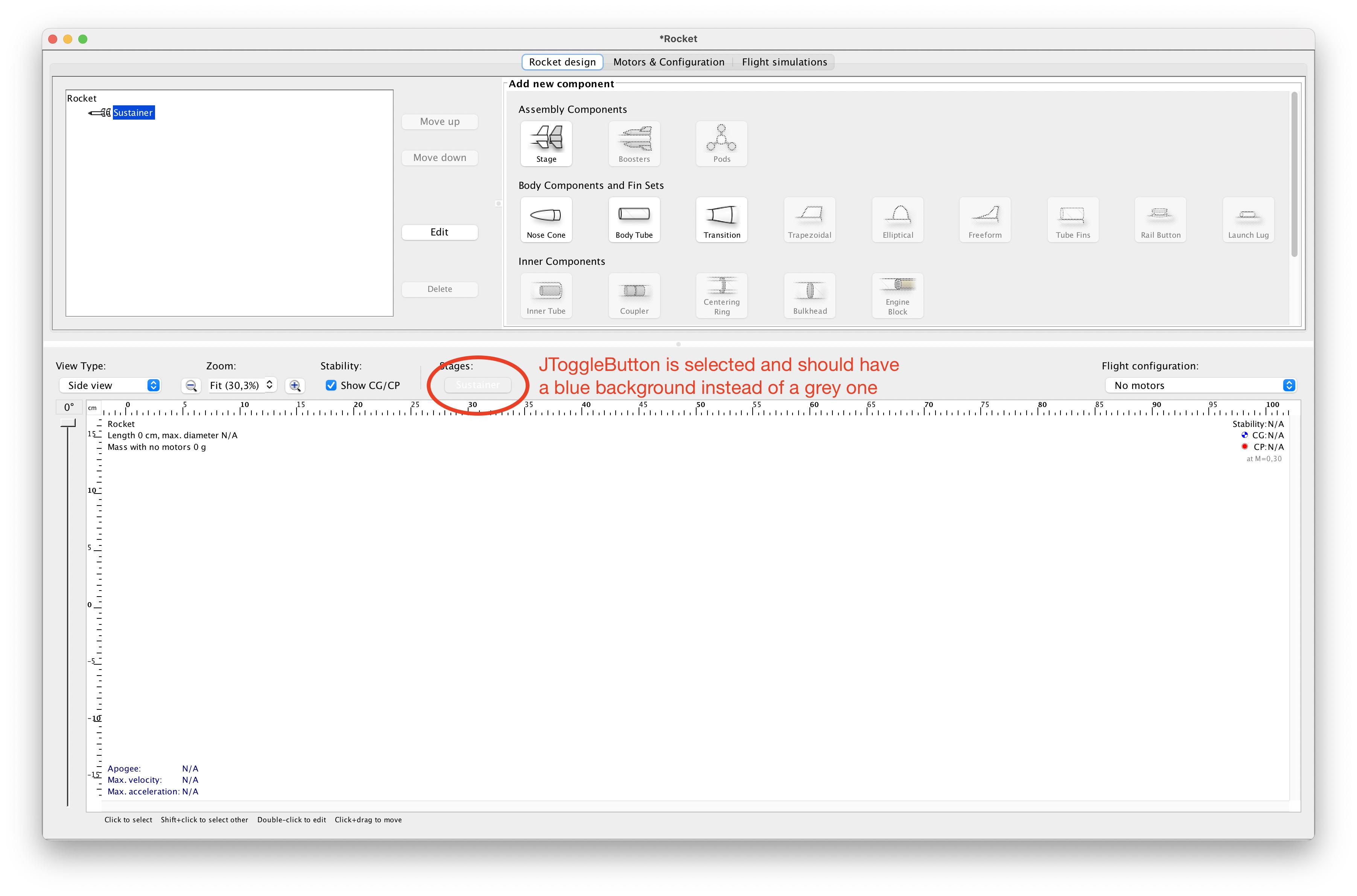Click the 0° rotation angle field
1357x896 pixels.
coord(69,407)
